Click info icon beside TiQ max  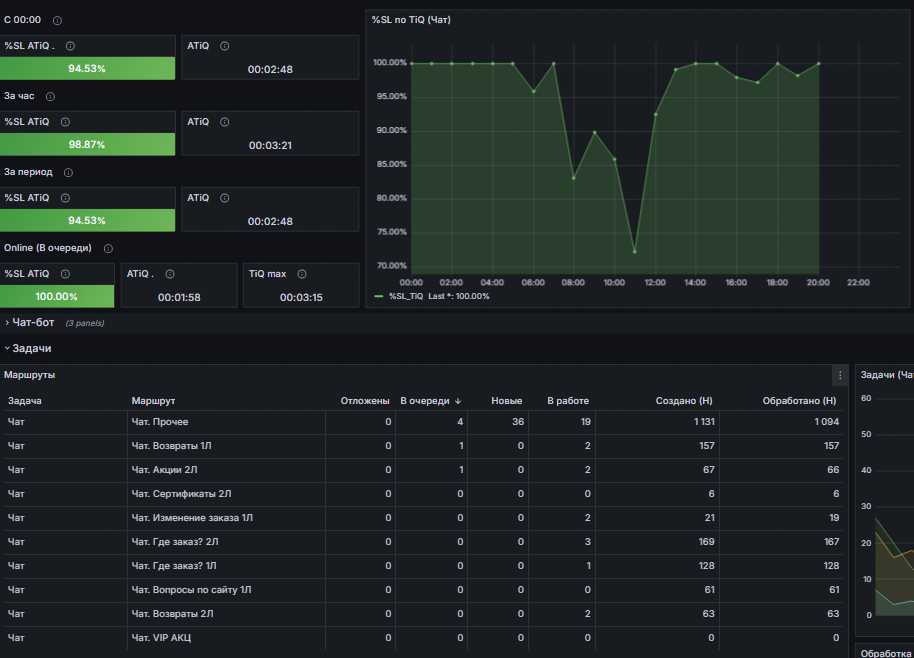tap(302, 274)
